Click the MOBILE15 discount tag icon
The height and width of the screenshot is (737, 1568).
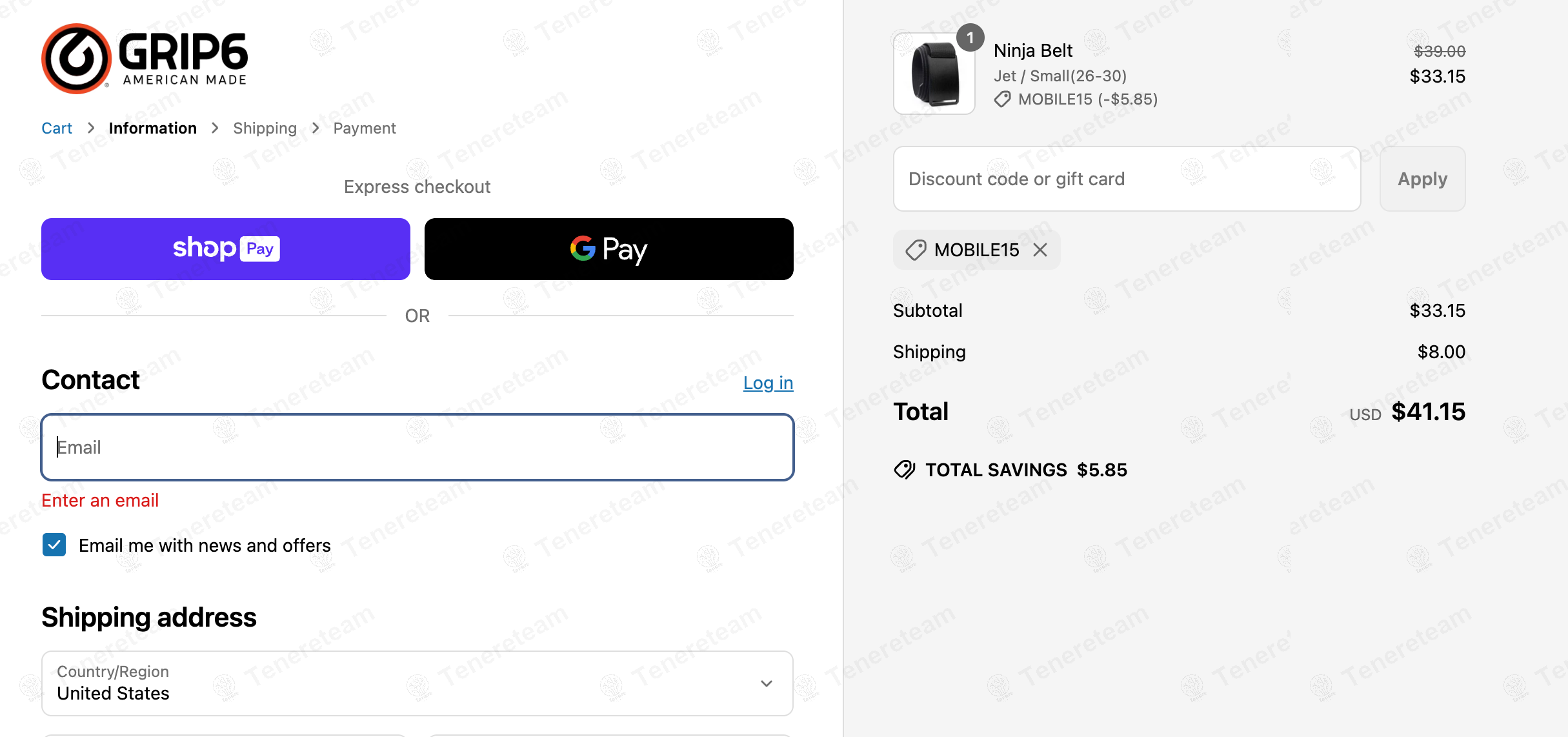click(x=916, y=250)
